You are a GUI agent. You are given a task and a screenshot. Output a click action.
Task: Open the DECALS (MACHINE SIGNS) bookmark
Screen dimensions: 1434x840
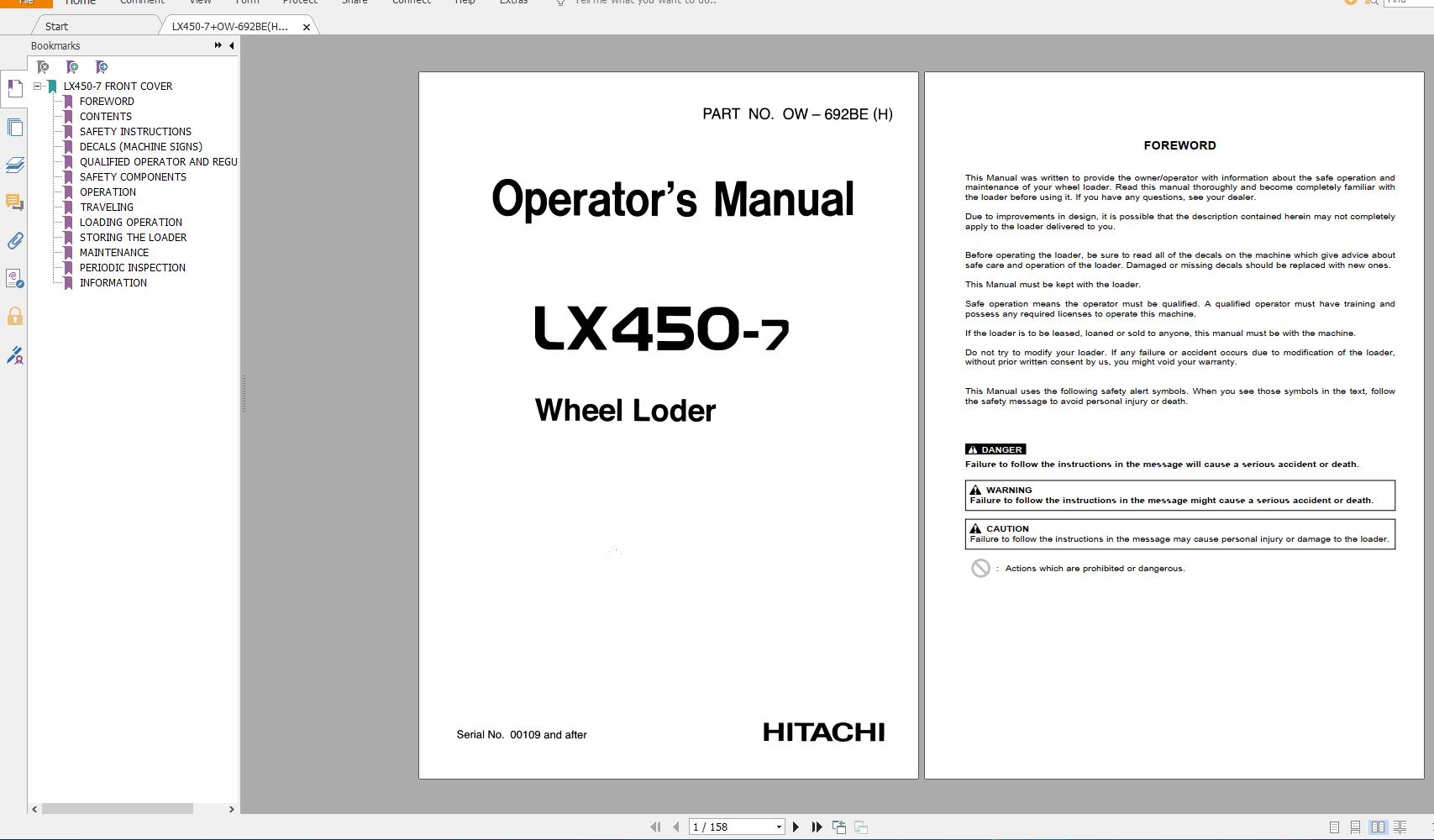140,146
